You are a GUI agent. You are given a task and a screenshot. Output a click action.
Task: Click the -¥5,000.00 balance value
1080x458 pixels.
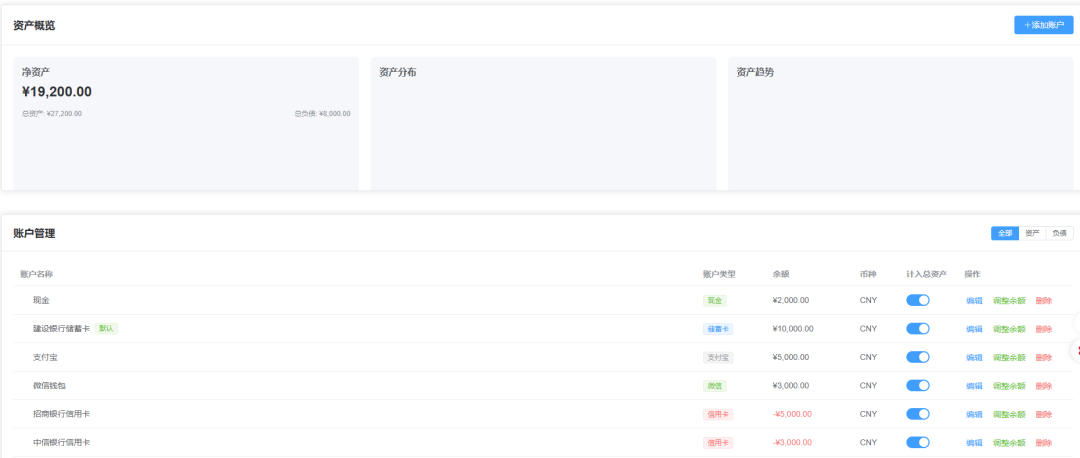792,414
